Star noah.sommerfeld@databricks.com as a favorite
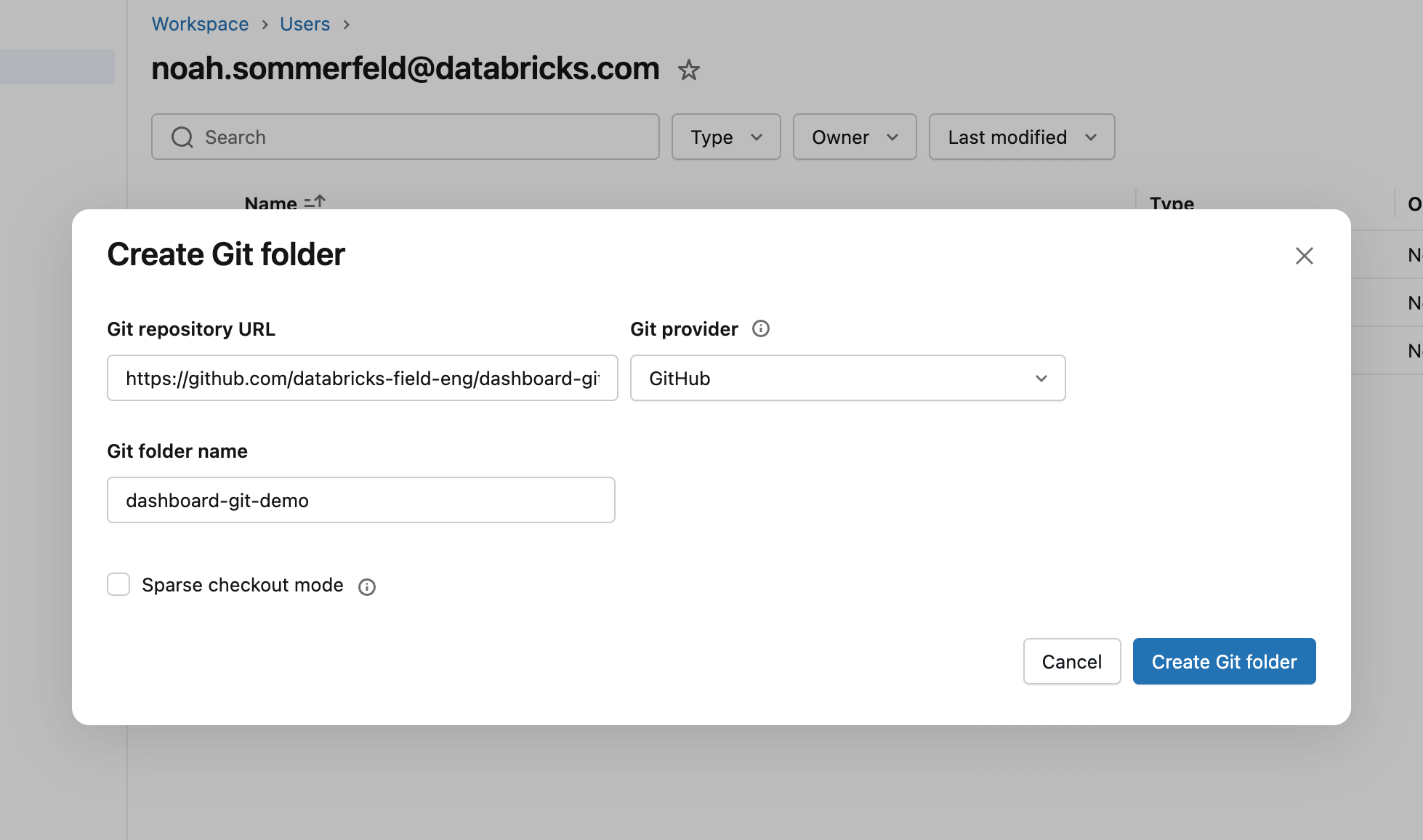1423x840 pixels. (688, 70)
